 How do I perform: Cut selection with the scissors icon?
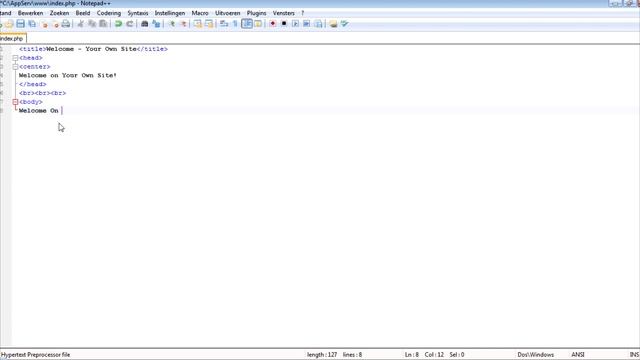point(80,24)
